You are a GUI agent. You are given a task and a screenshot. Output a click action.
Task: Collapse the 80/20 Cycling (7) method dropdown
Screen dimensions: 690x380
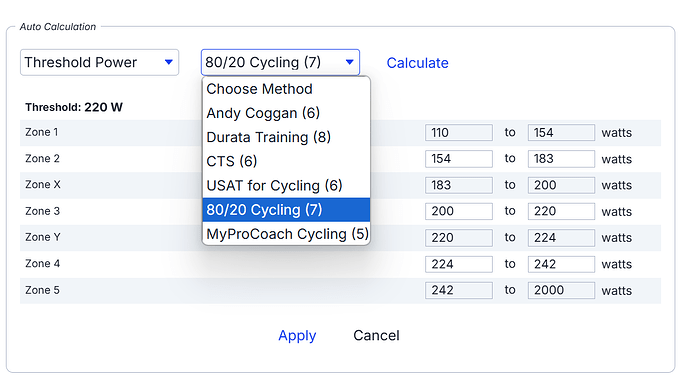(280, 62)
